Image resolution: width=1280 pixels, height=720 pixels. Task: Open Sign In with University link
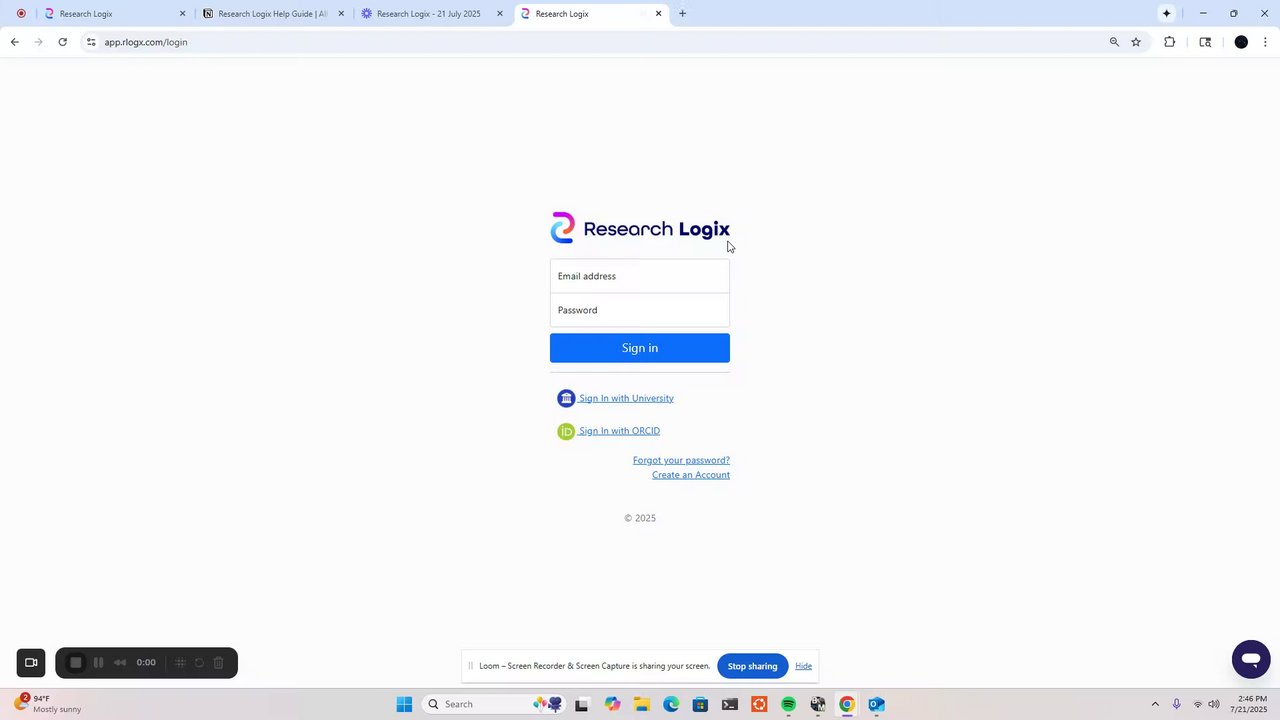point(626,398)
